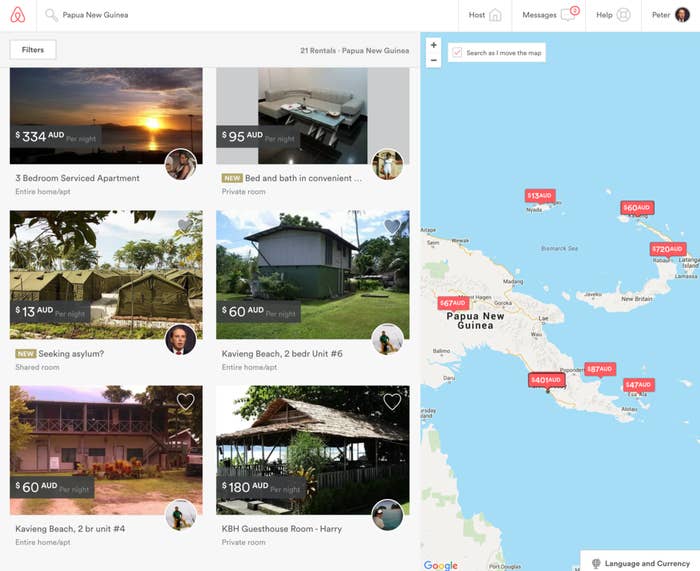Click the search magnifier icon
Screen dimensions: 700x571
(x=51, y=15)
